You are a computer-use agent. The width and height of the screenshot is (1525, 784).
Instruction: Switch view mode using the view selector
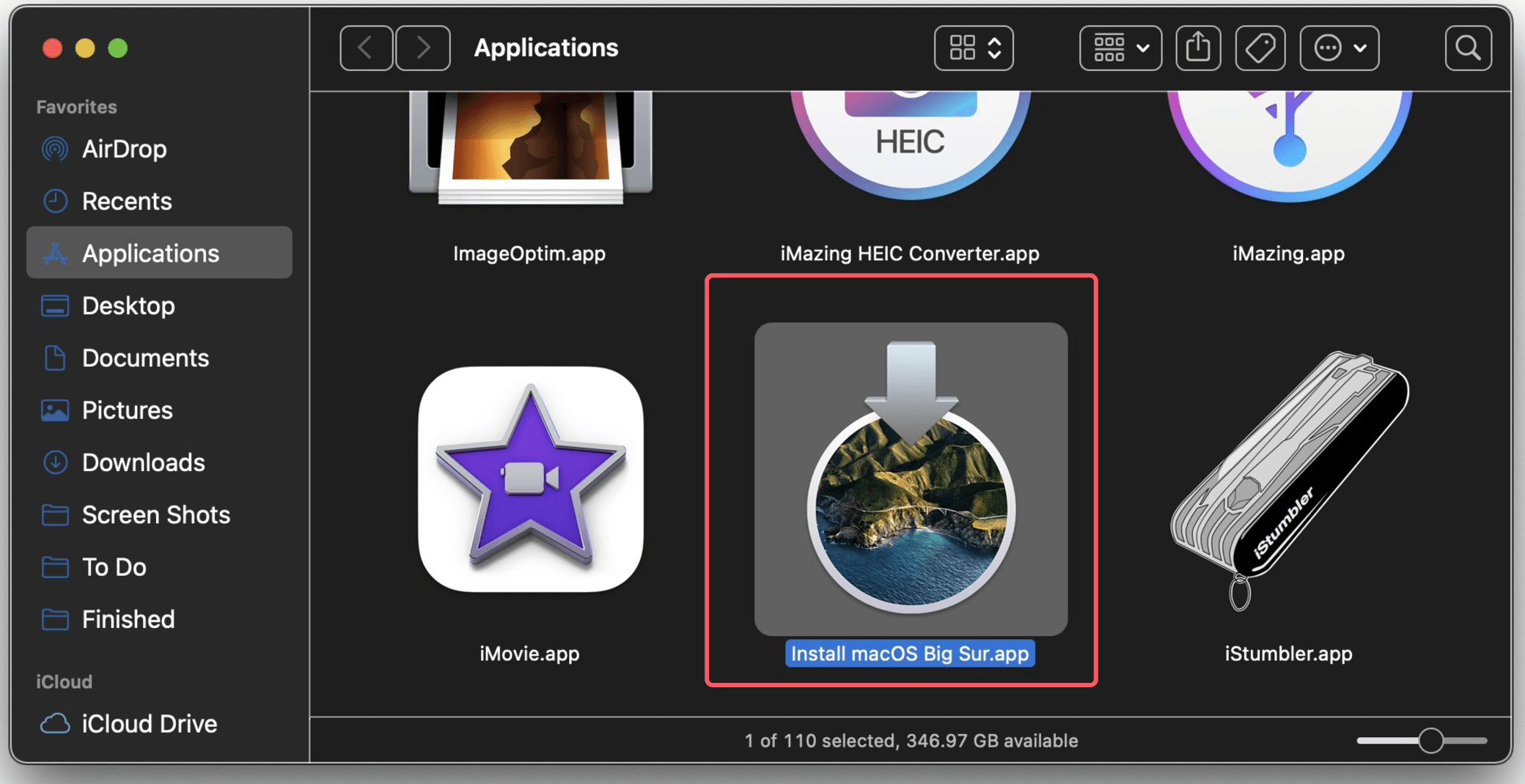[x=963, y=47]
